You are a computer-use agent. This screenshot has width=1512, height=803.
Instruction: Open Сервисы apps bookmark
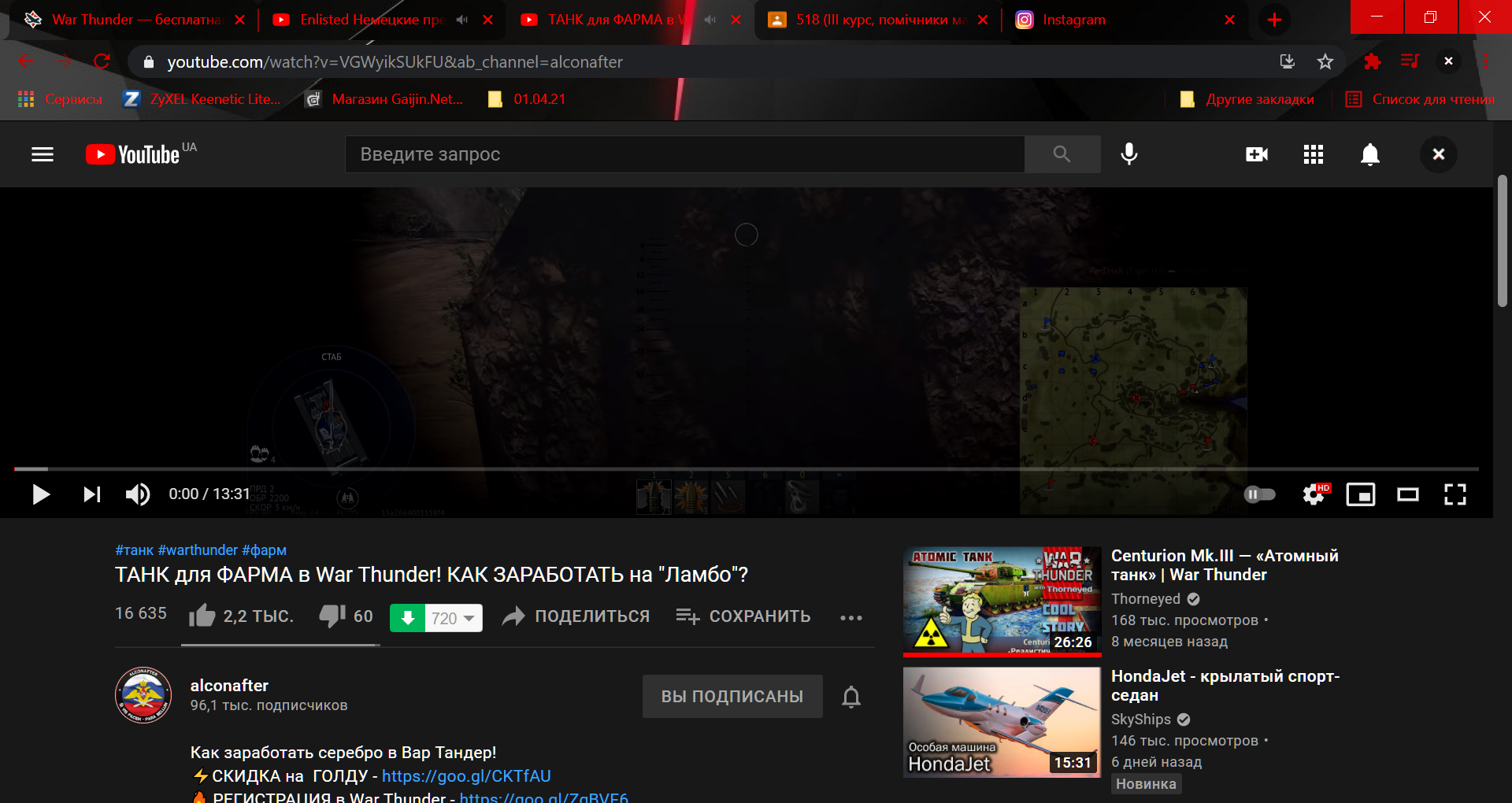[60, 99]
